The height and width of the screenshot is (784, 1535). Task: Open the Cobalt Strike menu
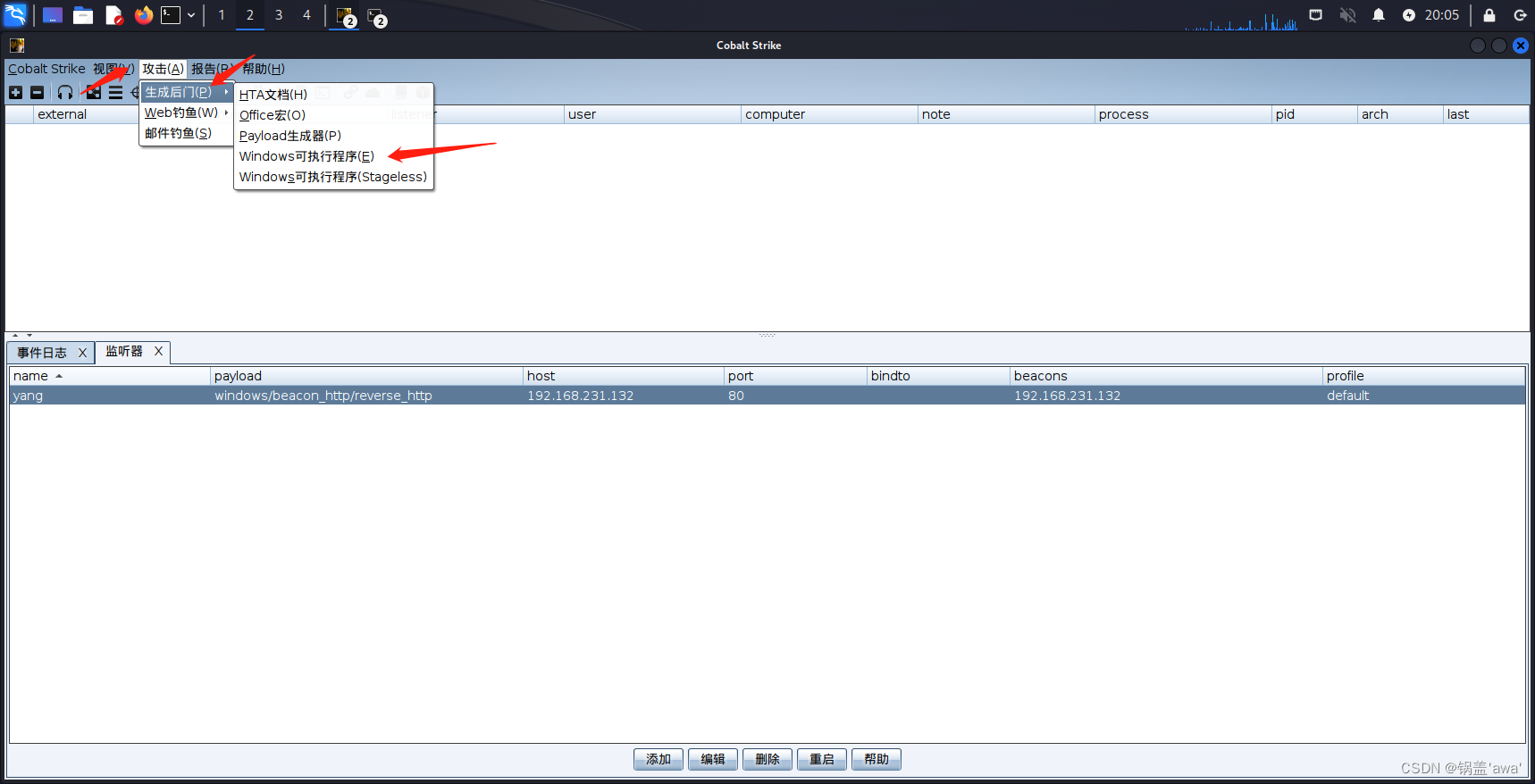pyautogui.click(x=46, y=69)
